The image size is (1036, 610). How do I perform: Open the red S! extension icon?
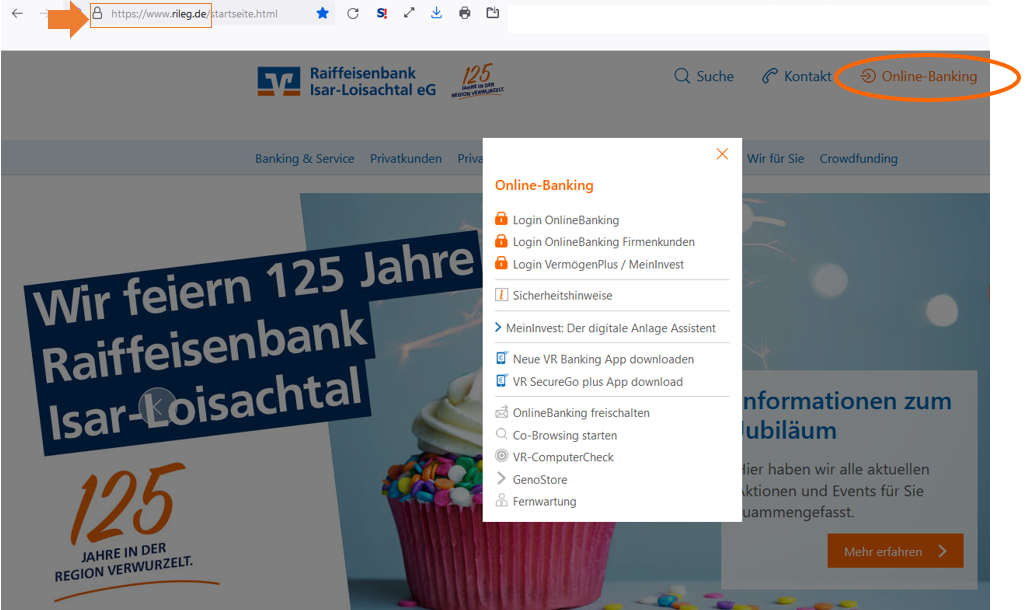click(381, 13)
